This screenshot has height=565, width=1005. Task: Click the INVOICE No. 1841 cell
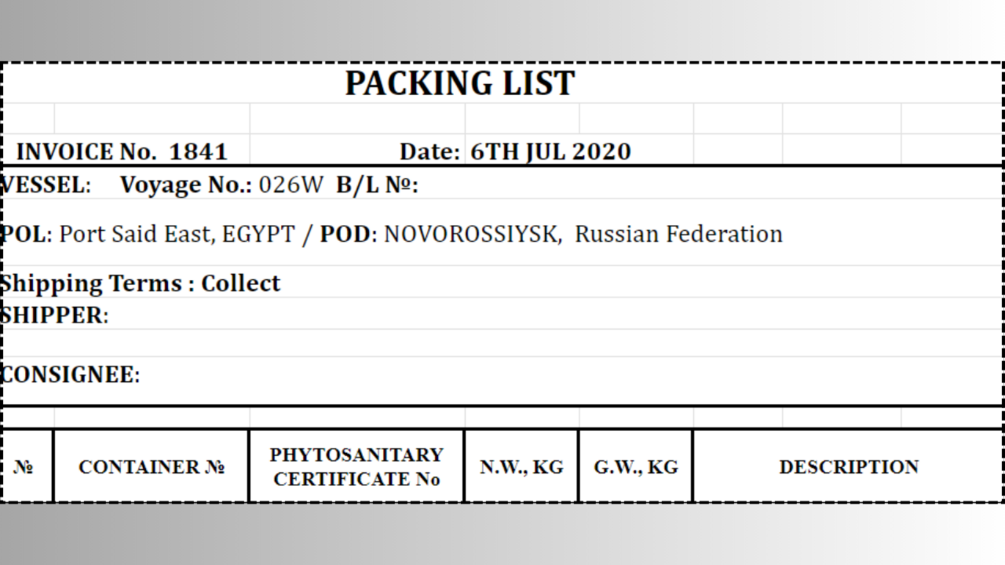[126, 151]
